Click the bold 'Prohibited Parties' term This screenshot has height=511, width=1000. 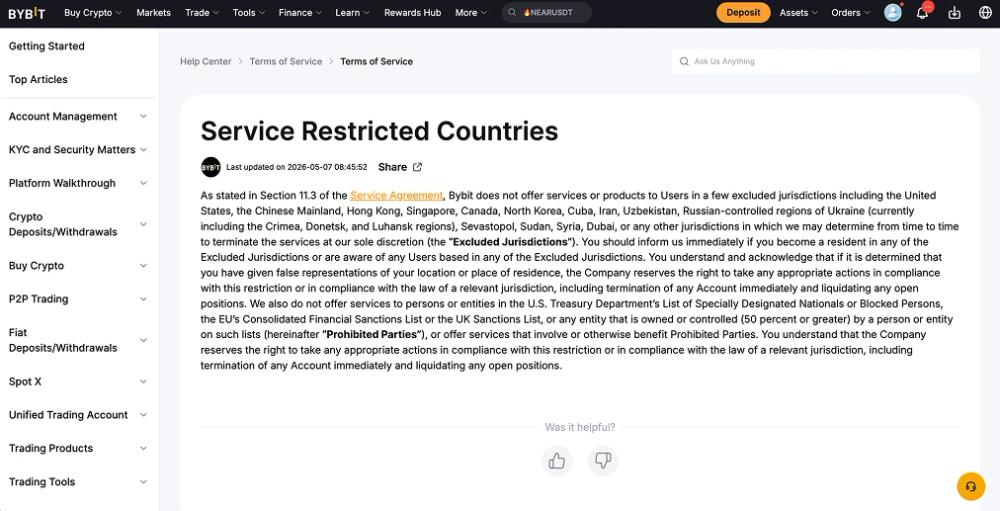click(372, 335)
